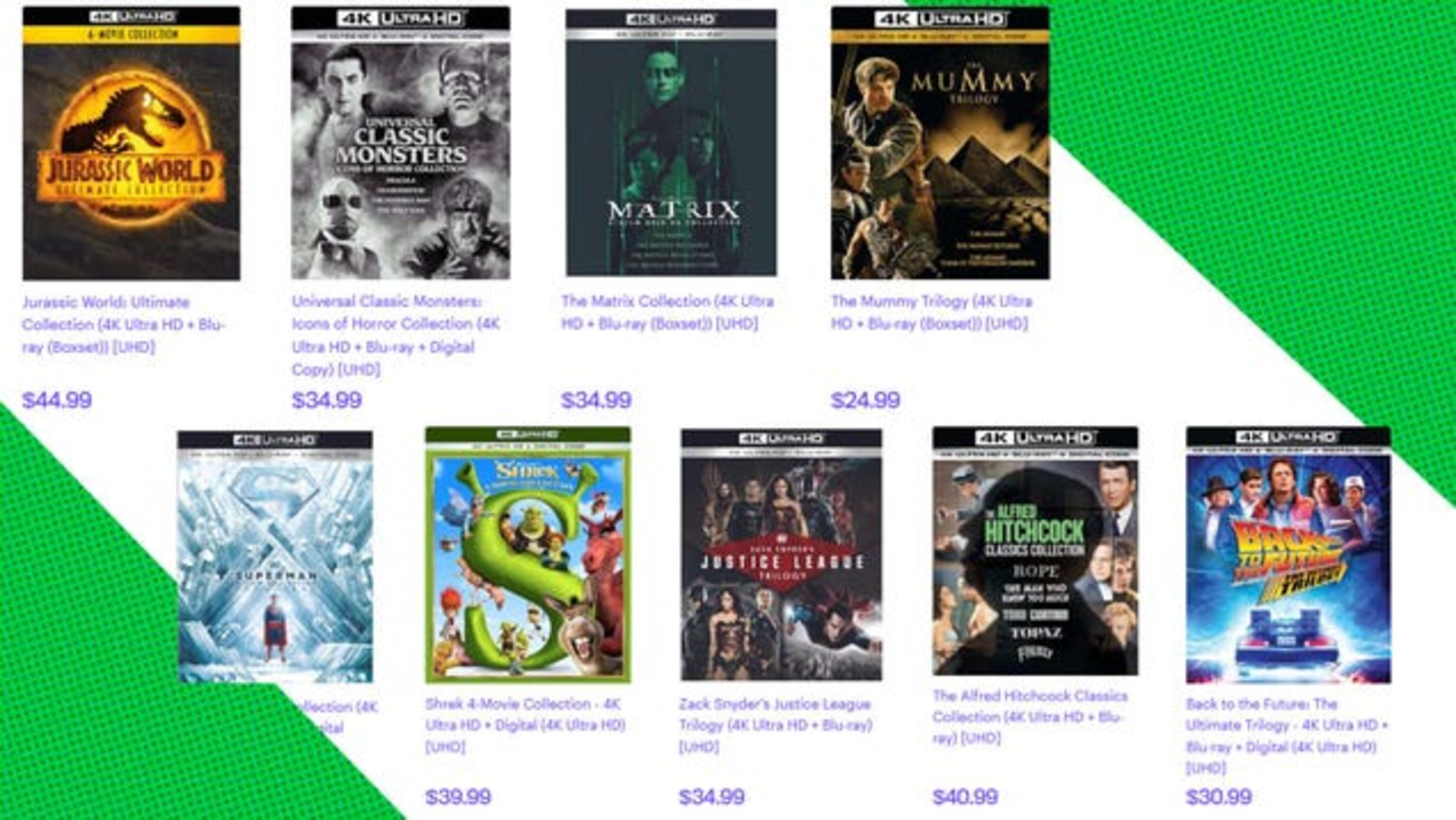Open the Back to the Future cover
The image size is (1456, 820).
click(1288, 555)
